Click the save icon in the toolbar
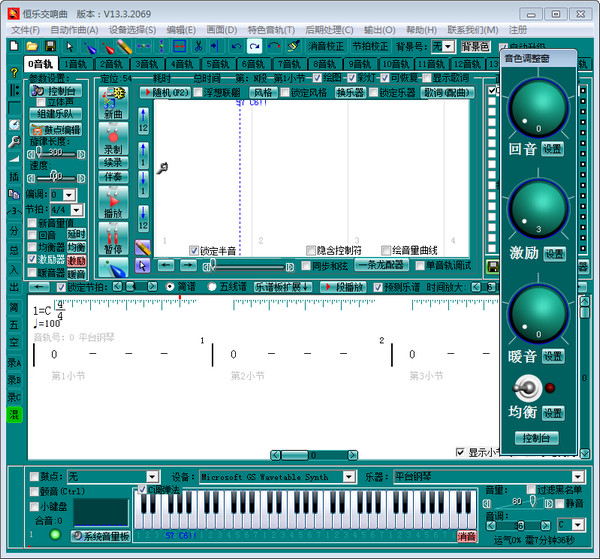The width and height of the screenshot is (600, 559). click(50, 47)
